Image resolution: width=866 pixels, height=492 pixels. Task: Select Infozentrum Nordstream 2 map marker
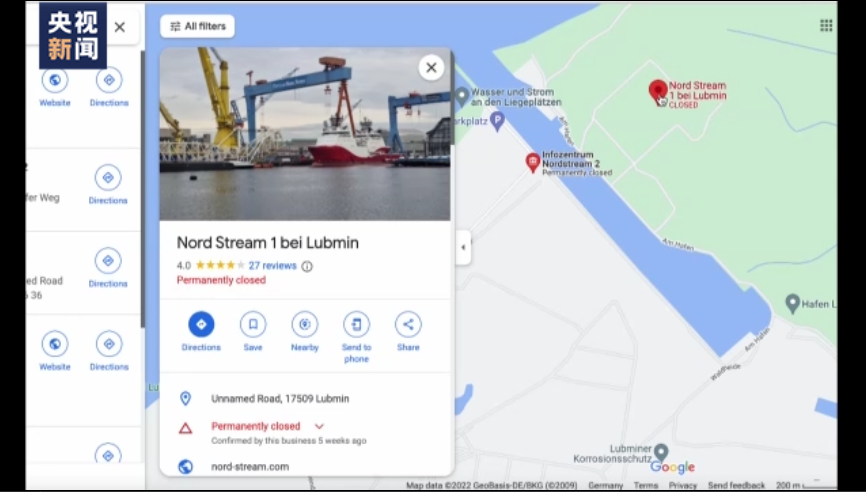pyautogui.click(x=532, y=162)
